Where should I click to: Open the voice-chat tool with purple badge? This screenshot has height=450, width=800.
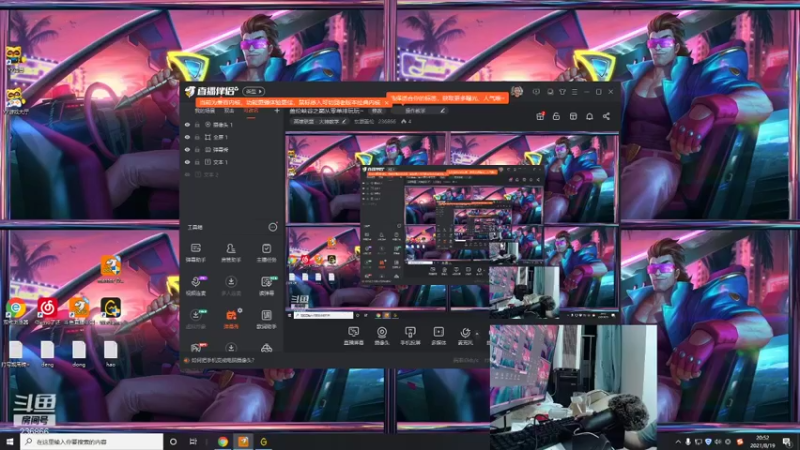pyautogui.click(x=196, y=286)
